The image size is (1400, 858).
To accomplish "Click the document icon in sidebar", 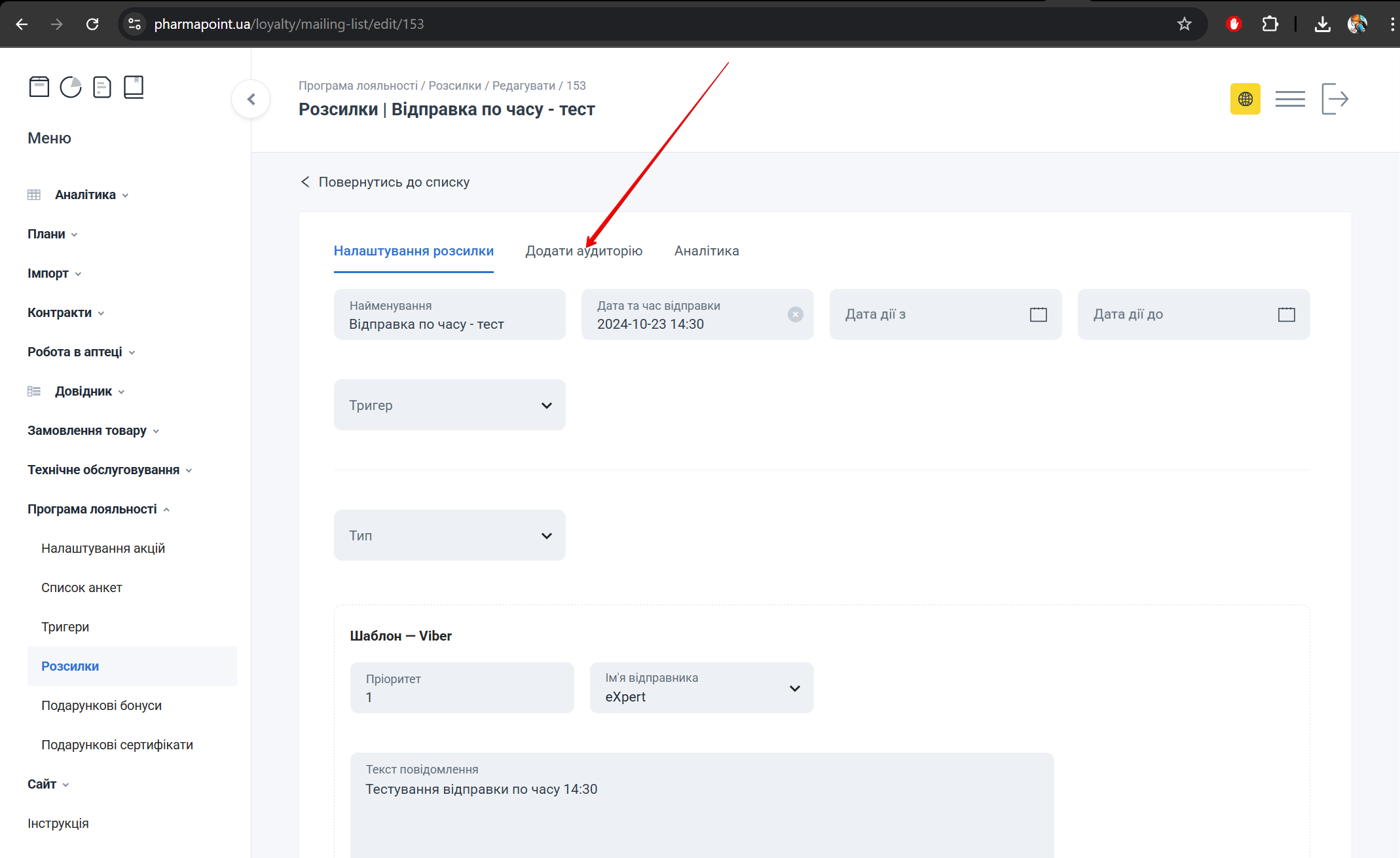I will click(x=102, y=86).
